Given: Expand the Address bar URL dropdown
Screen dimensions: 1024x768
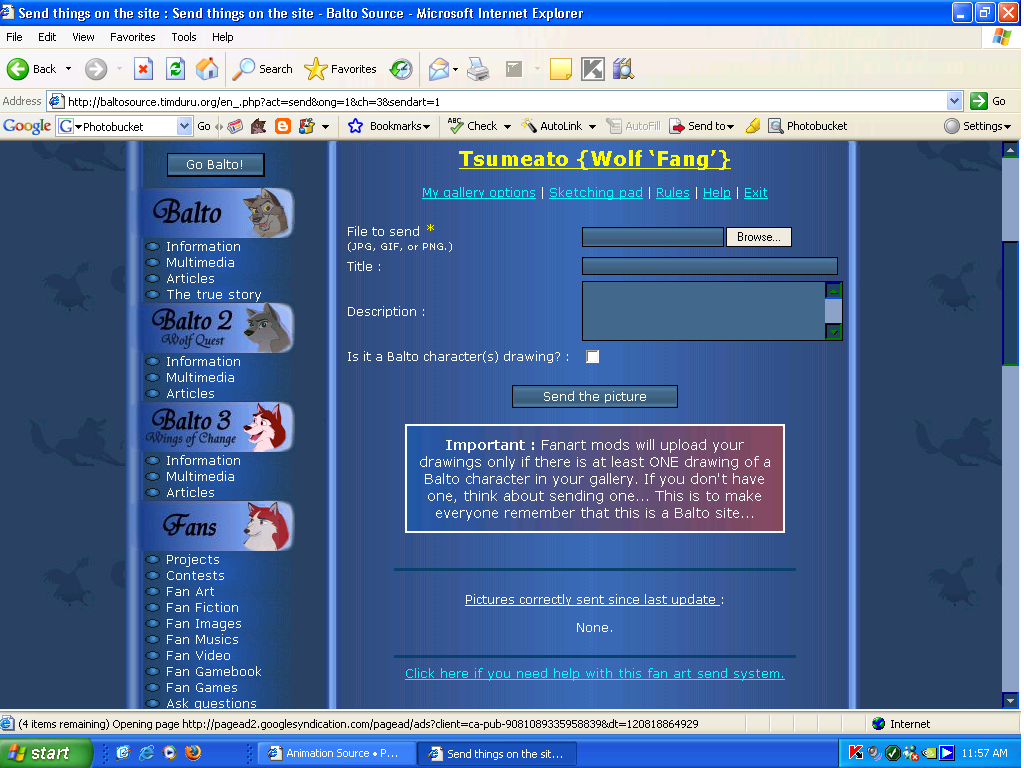Looking at the screenshot, I should (x=954, y=101).
